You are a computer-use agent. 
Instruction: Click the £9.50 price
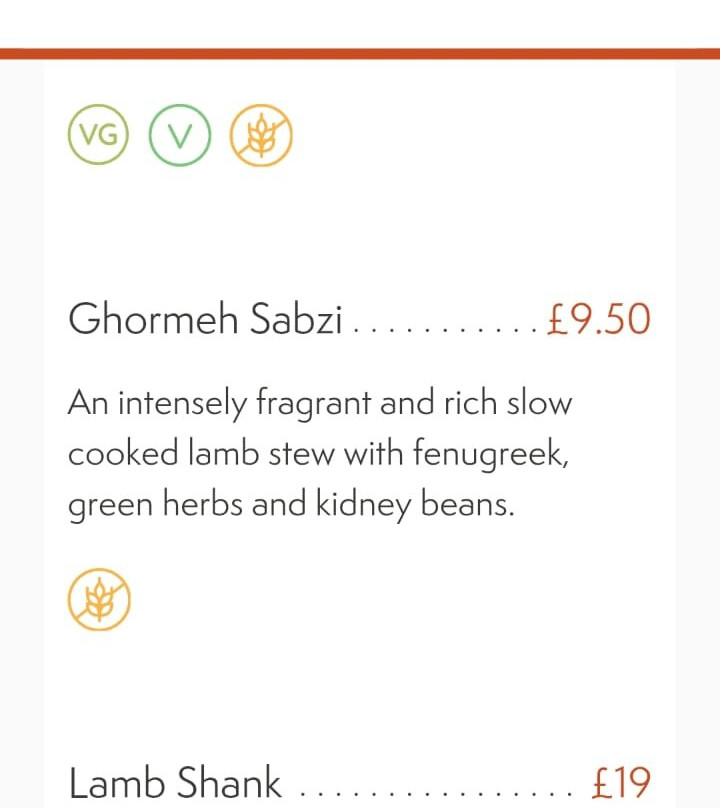coord(599,320)
